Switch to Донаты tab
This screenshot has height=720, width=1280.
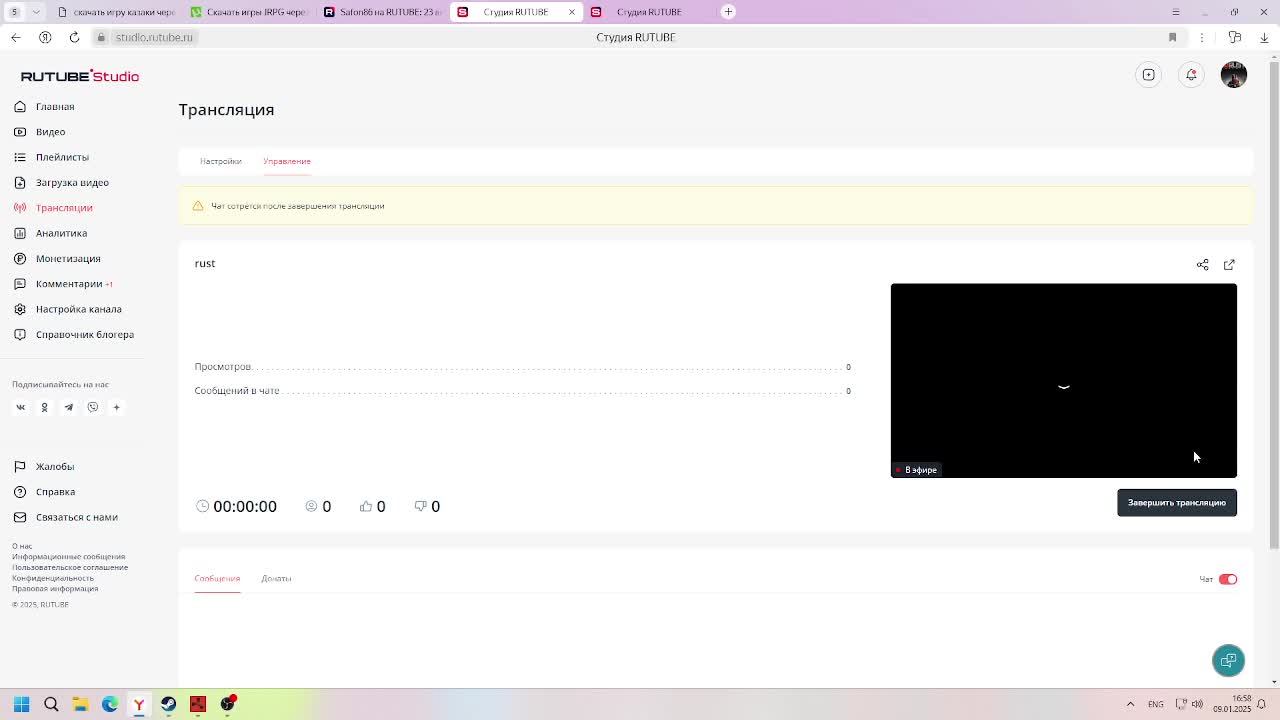click(276, 579)
